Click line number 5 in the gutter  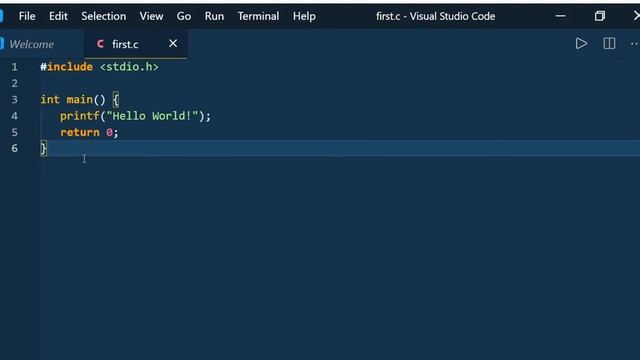point(15,132)
